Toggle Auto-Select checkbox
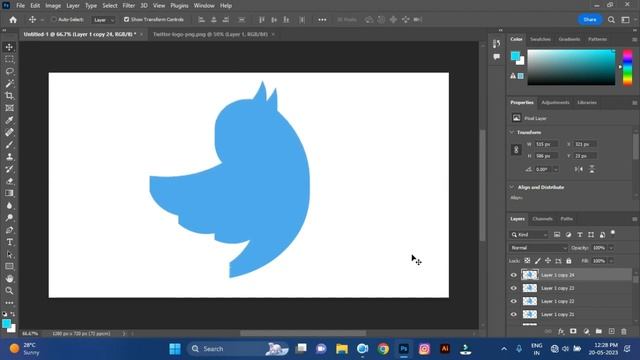 click(53, 20)
